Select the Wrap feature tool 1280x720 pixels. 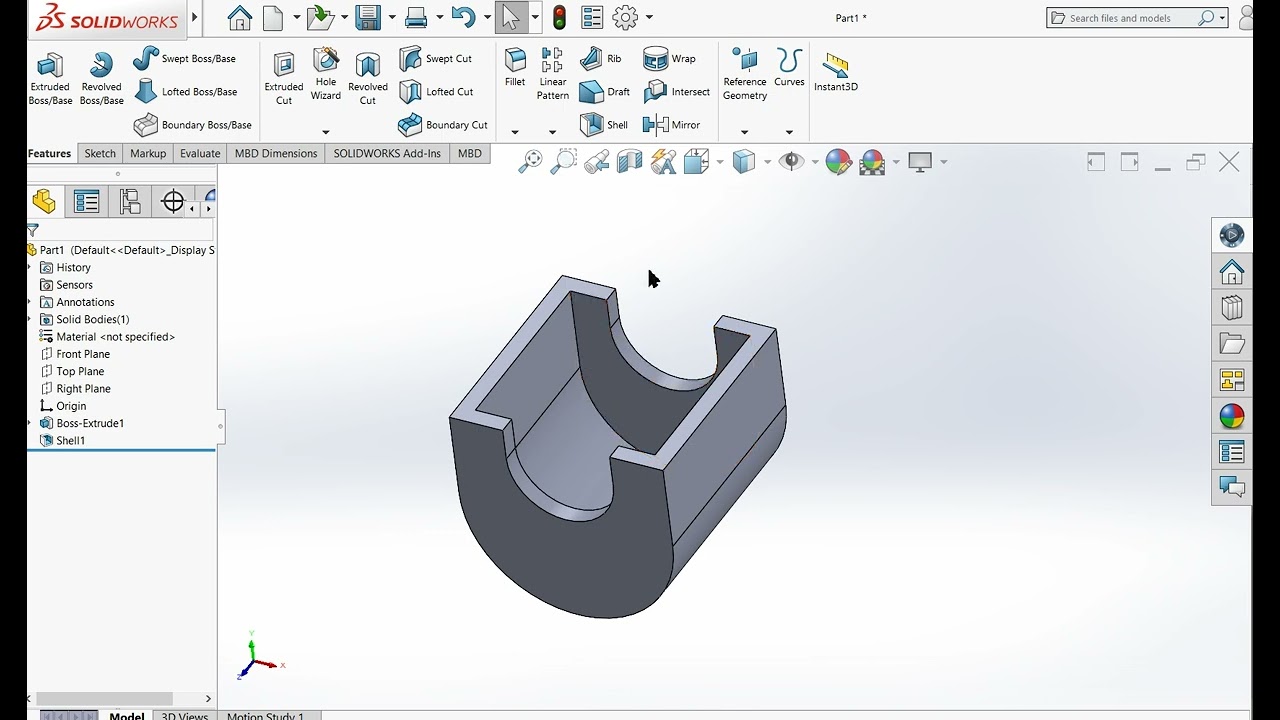coord(669,59)
